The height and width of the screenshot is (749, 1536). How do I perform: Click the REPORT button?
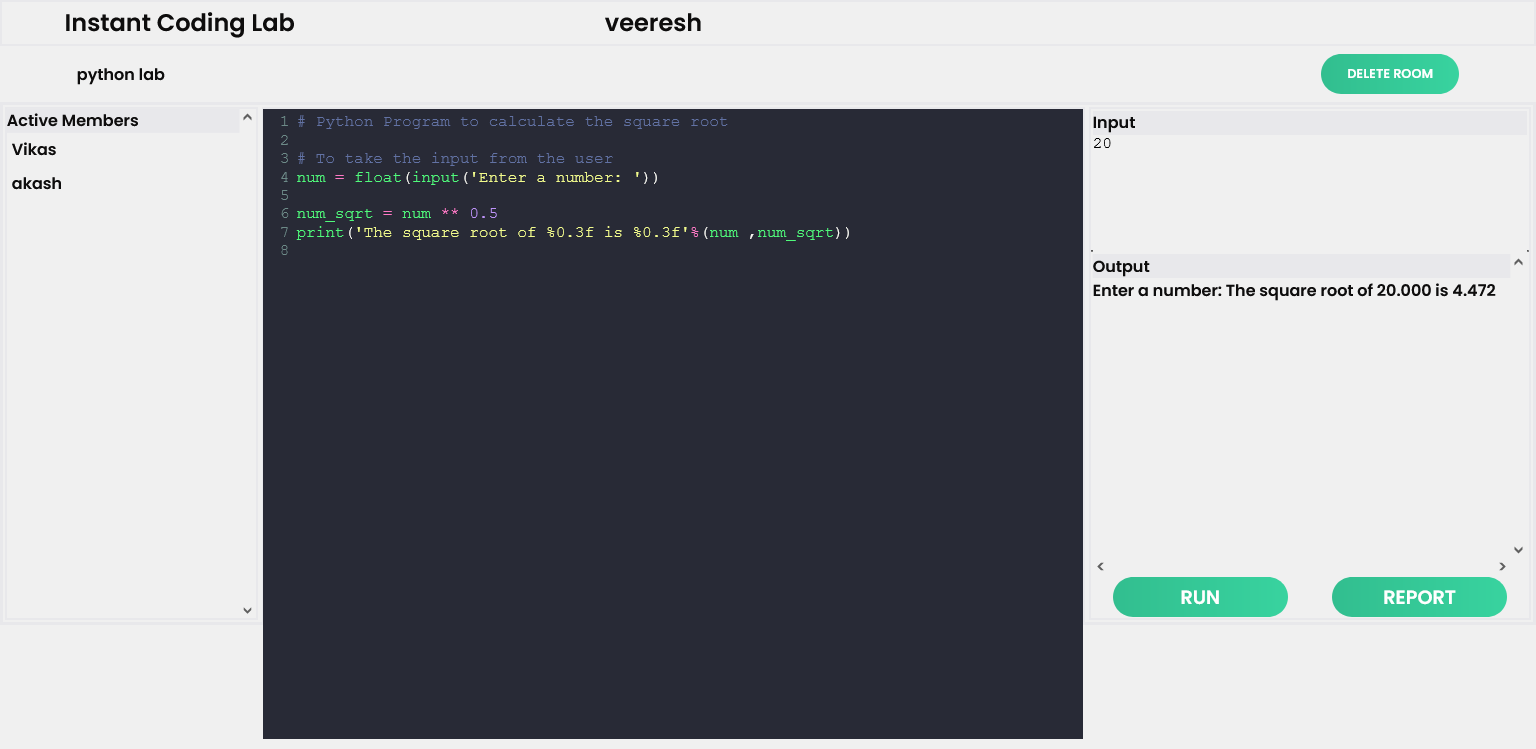coord(1419,597)
